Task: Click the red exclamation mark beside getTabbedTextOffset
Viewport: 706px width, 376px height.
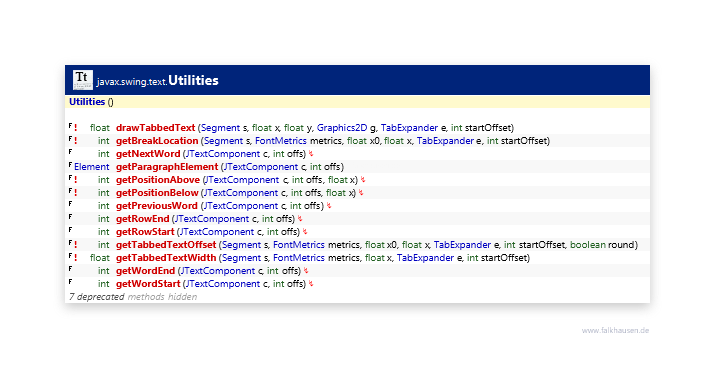Action: 76,245
